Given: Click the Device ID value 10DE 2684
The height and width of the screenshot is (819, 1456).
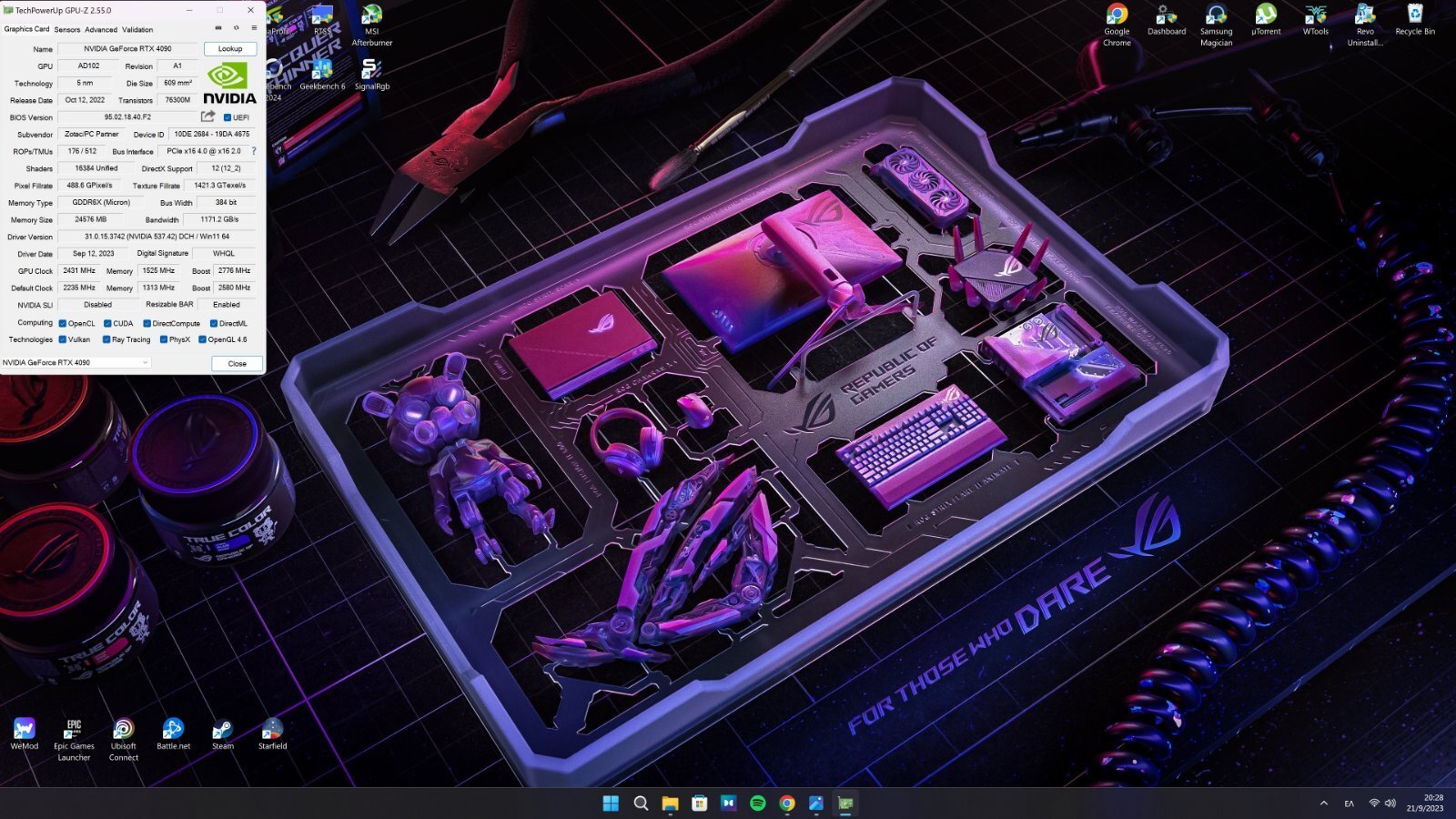Looking at the screenshot, I should tap(212, 134).
